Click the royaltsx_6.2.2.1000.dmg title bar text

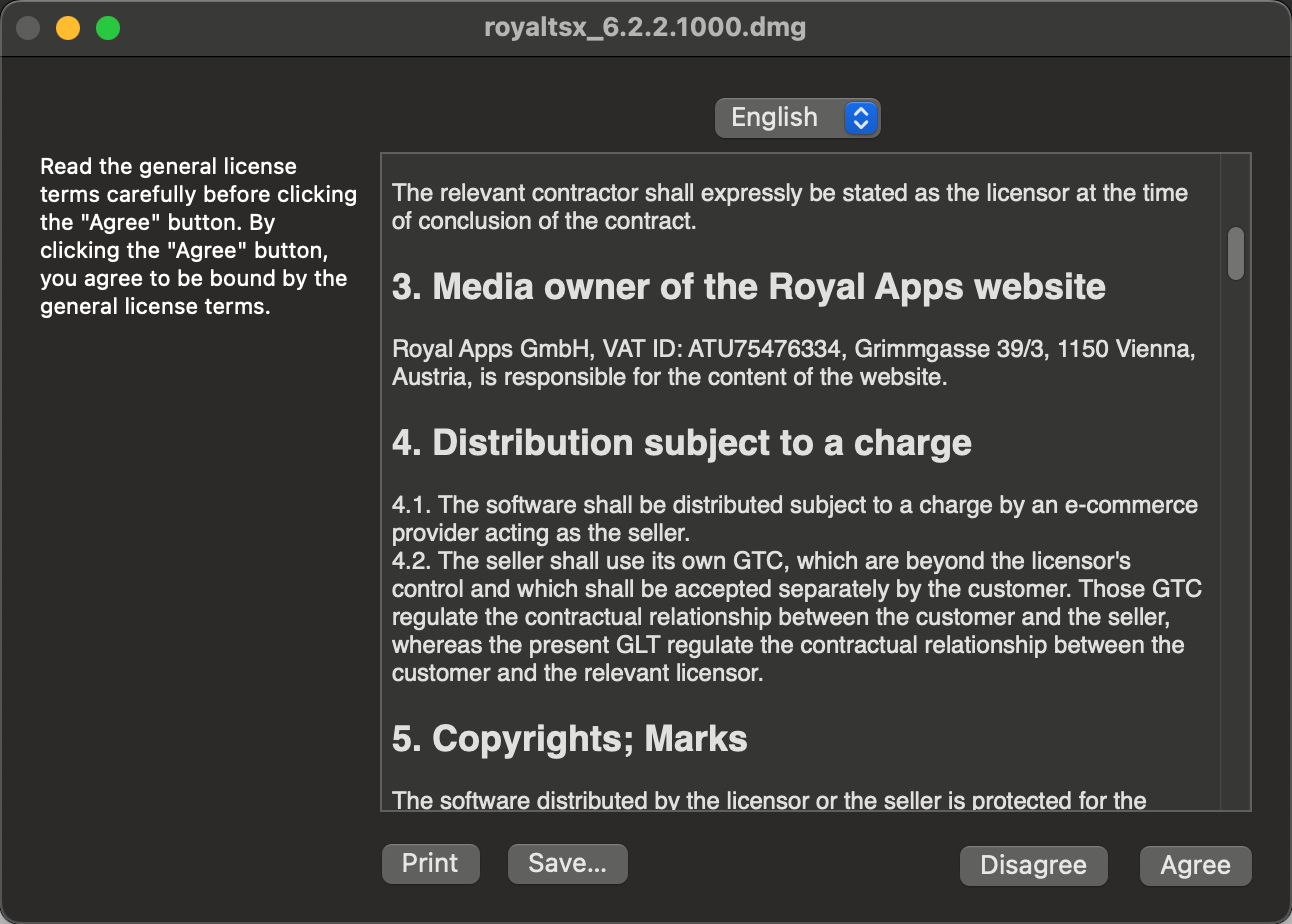coord(645,27)
